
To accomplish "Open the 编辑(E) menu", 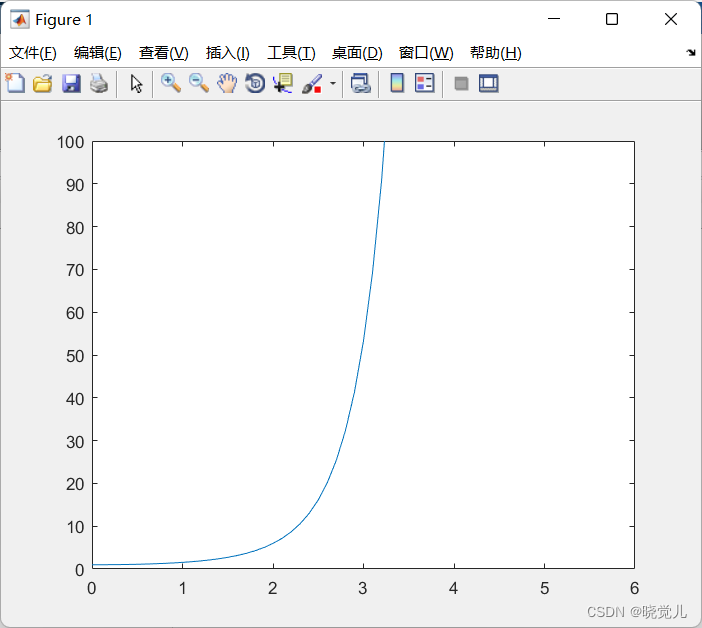I will point(98,53).
